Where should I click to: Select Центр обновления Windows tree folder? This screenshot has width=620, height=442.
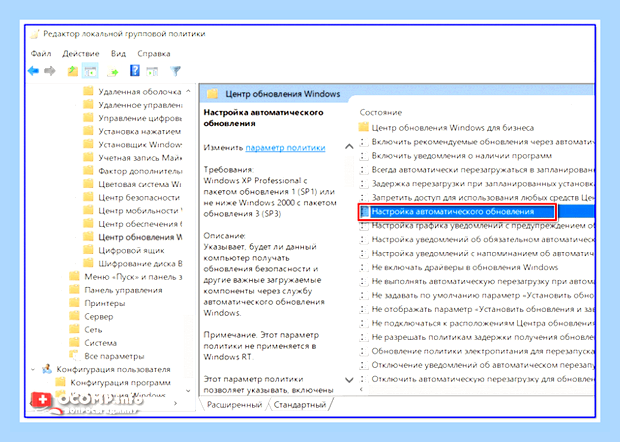tap(132, 237)
